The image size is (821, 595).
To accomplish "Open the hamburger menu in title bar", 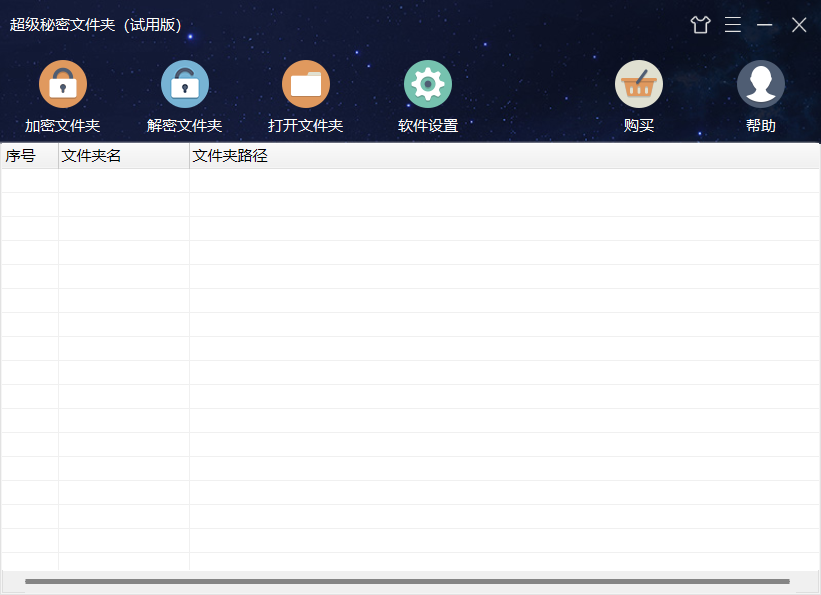I will 733,25.
